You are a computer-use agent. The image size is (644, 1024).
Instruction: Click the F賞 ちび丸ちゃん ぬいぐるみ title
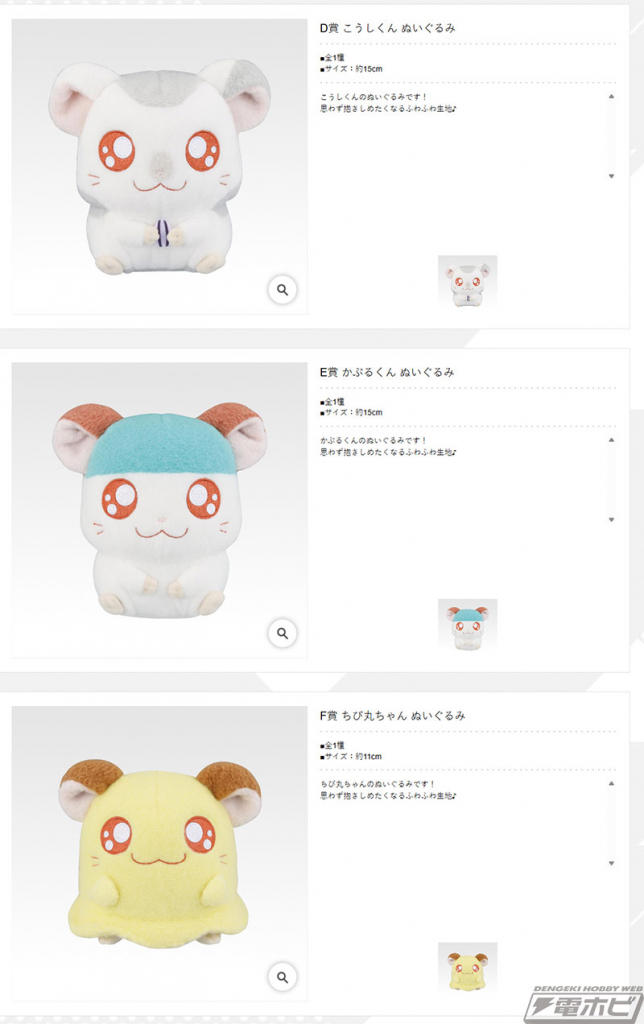[x=392, y=716]
